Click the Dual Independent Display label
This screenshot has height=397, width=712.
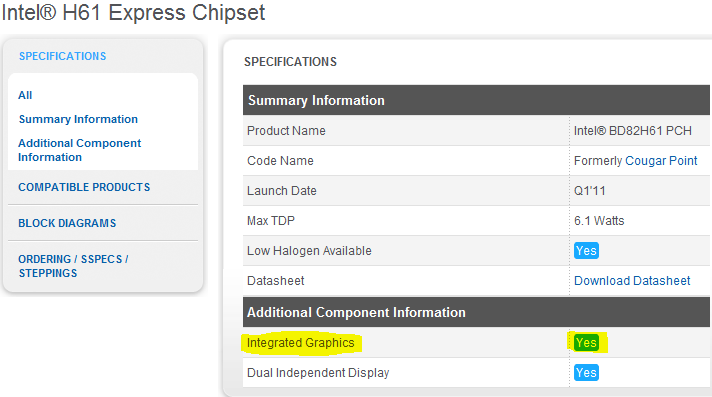pos(318,372)
